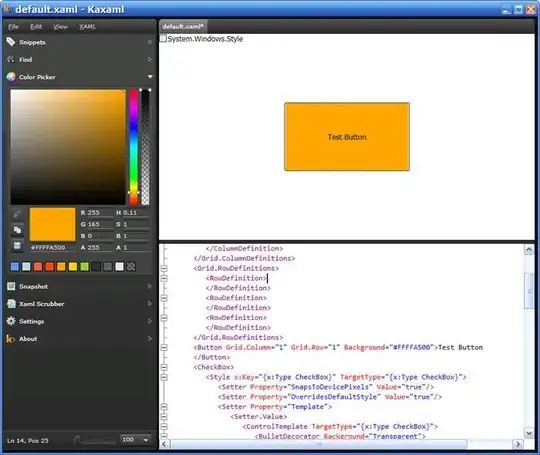The image size is (540, 455).
Task: Click the About Kaxaml logo icon
Action: (11, 339)
